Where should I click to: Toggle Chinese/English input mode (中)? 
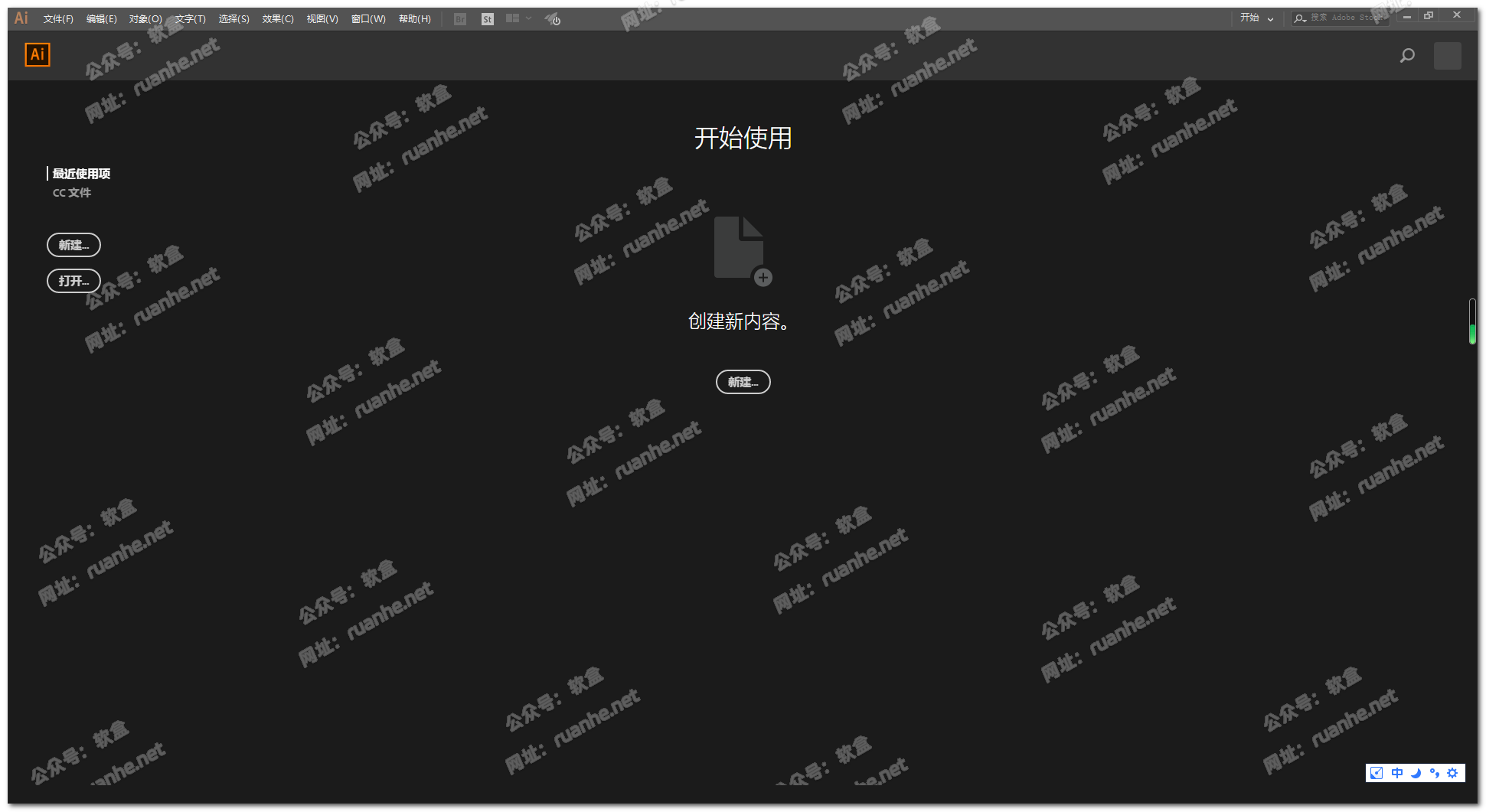click(1397, 773)
